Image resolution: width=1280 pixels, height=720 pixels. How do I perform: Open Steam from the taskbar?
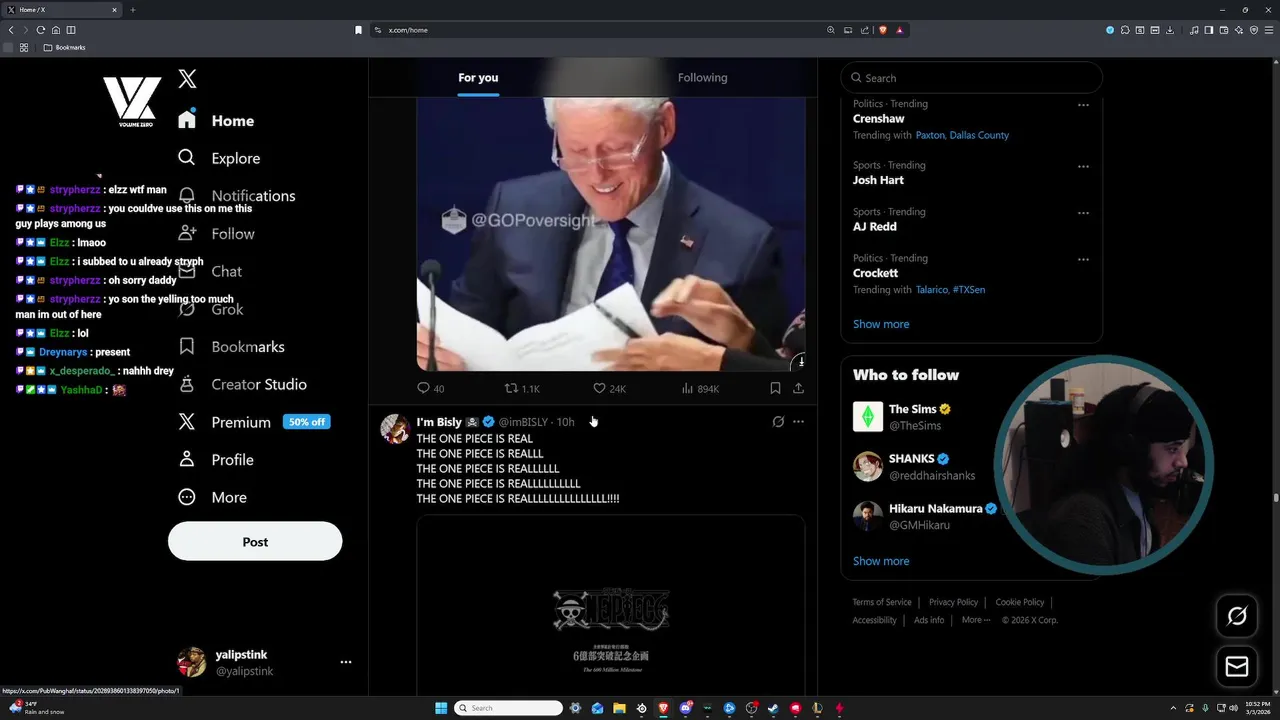(773, 708)
